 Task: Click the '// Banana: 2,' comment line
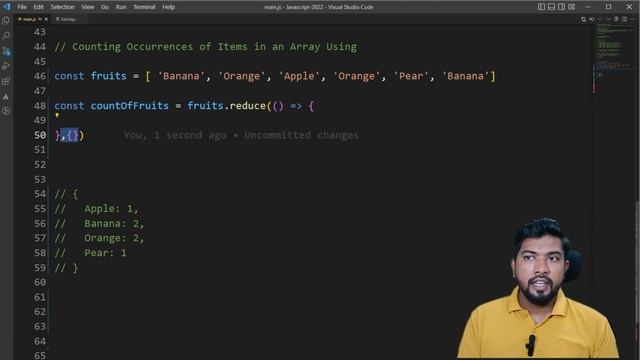click(x=99, y=223)
